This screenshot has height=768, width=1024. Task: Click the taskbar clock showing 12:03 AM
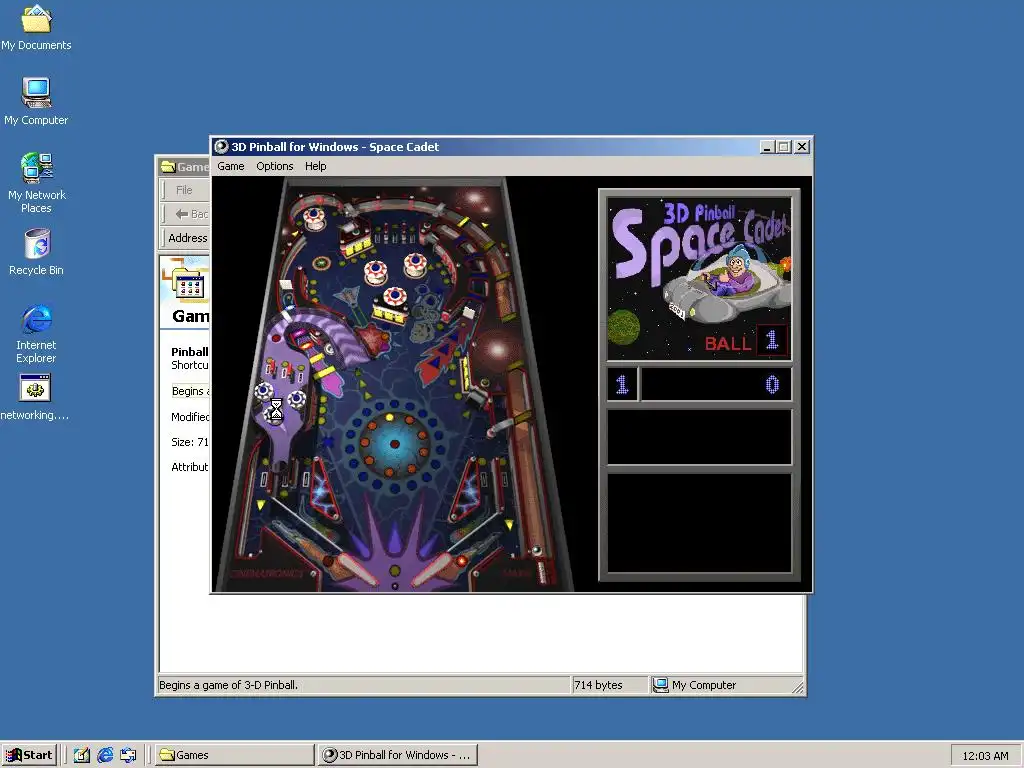click(x=985, y=756)
